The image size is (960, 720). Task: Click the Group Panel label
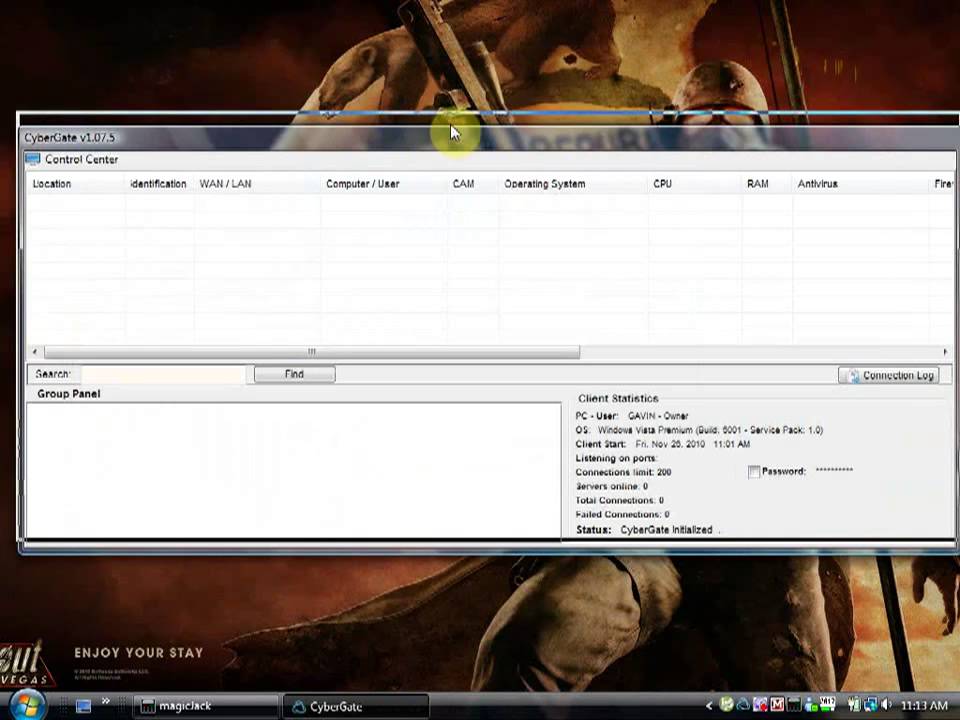tap(69, 394)
